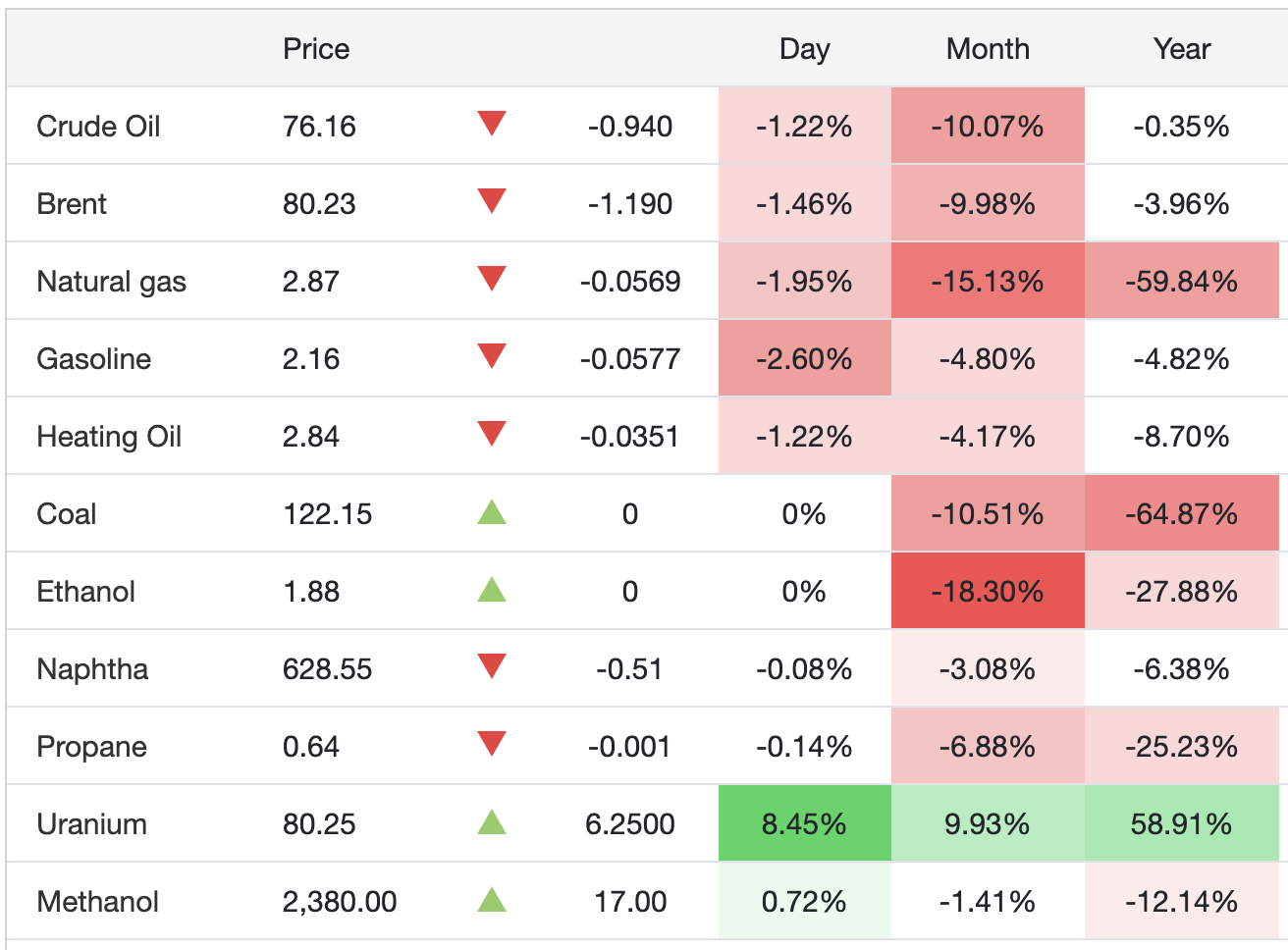
Task: Click the 58.91% Year cell for Uranium
Action: tap(1182, 823)
